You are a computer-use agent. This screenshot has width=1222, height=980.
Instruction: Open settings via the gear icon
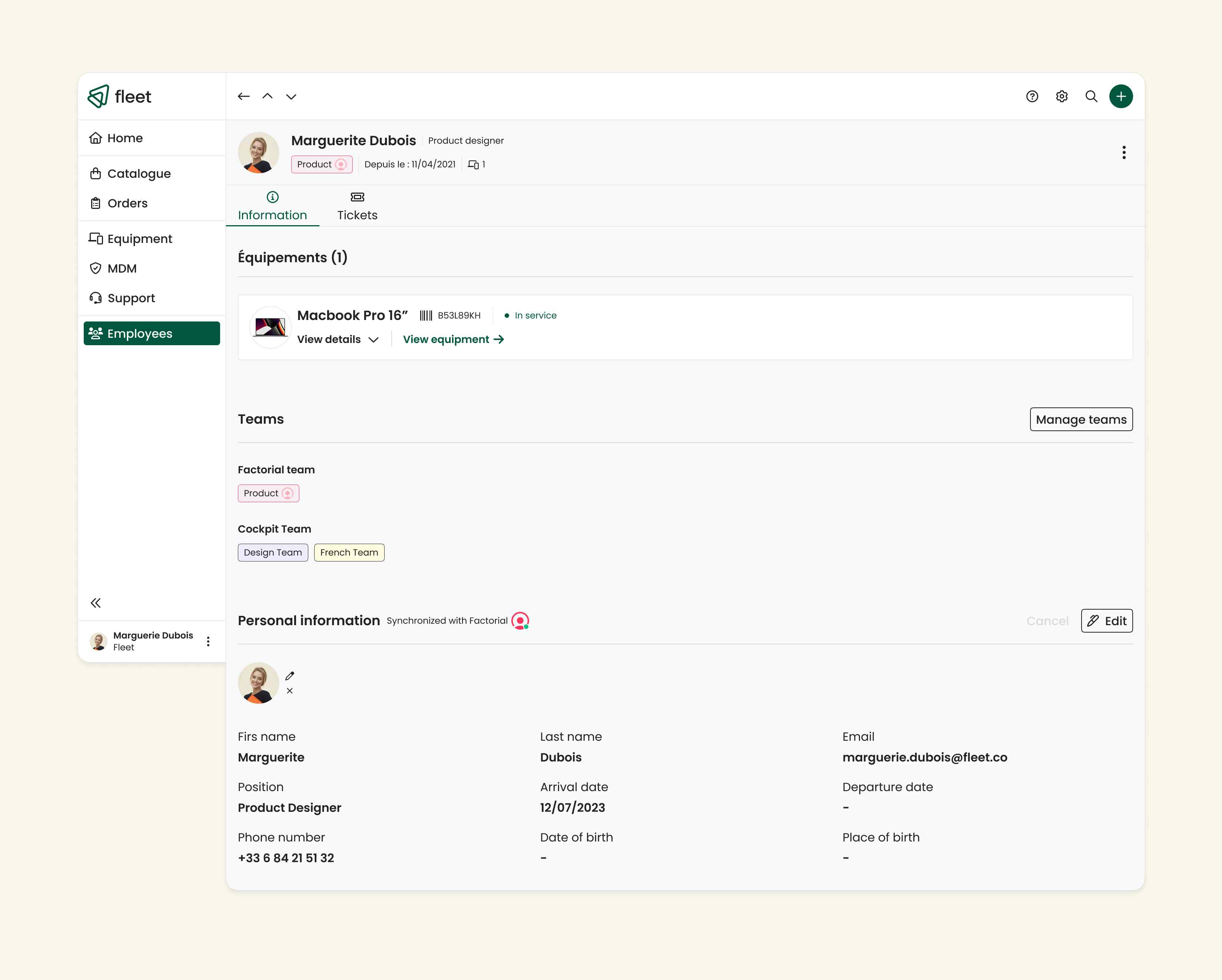click(x=1062, y=96)
